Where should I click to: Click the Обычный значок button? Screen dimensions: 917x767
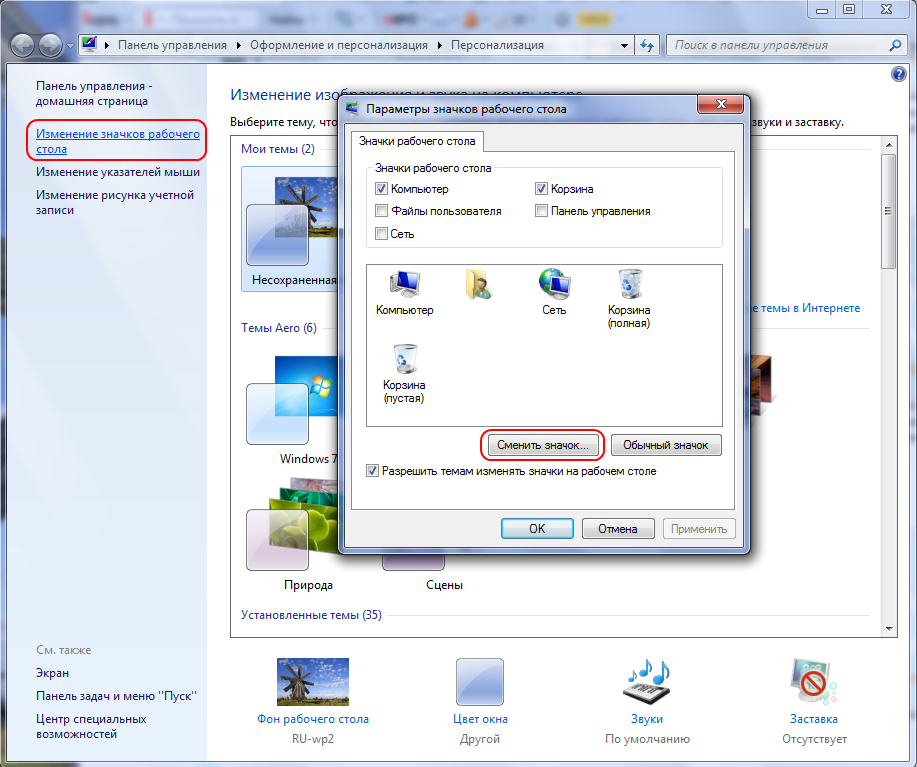666,445
